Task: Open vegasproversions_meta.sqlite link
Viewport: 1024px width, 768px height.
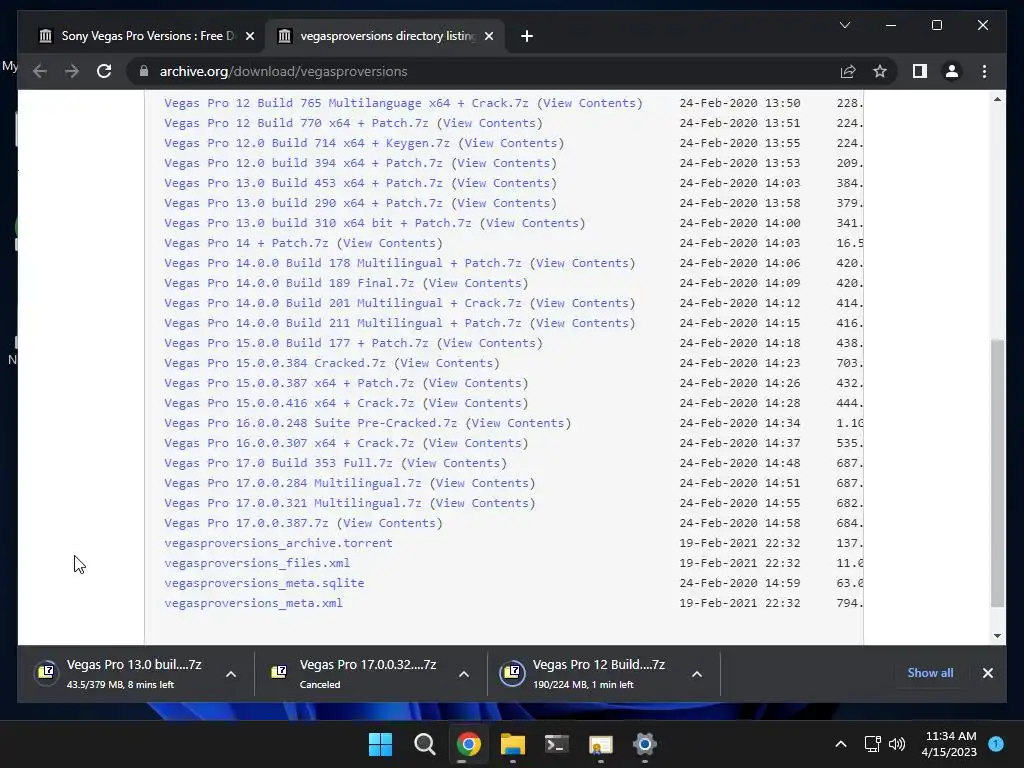Action: coord(264,583)
